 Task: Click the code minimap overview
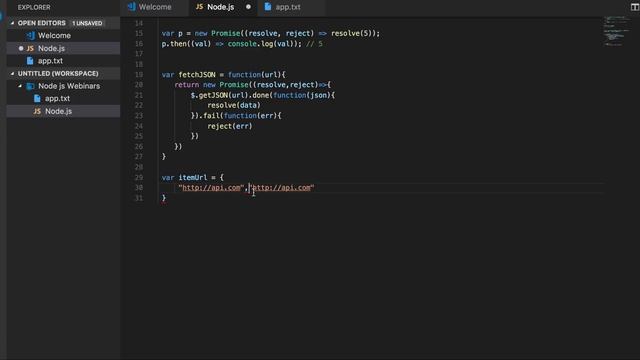616,31
